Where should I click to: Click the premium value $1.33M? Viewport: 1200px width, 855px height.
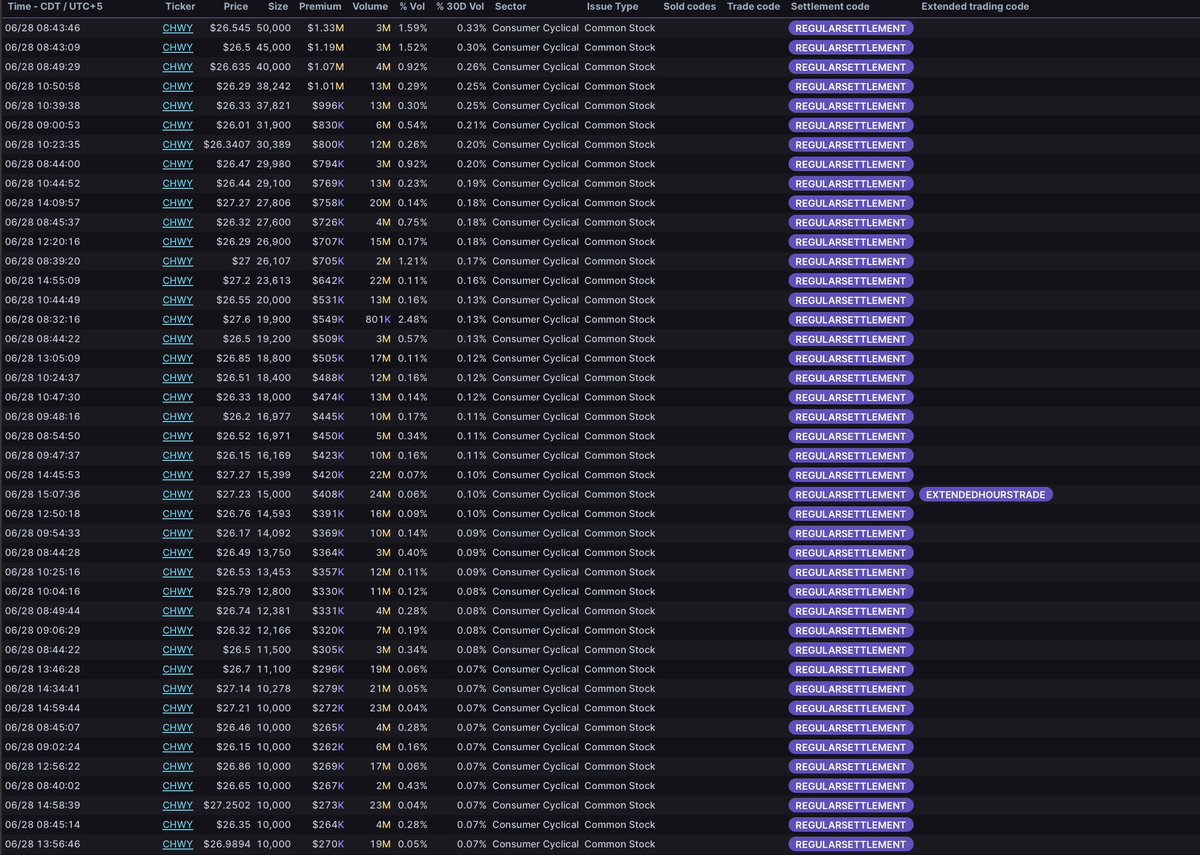pyautogui.click(x=326, y=28)
